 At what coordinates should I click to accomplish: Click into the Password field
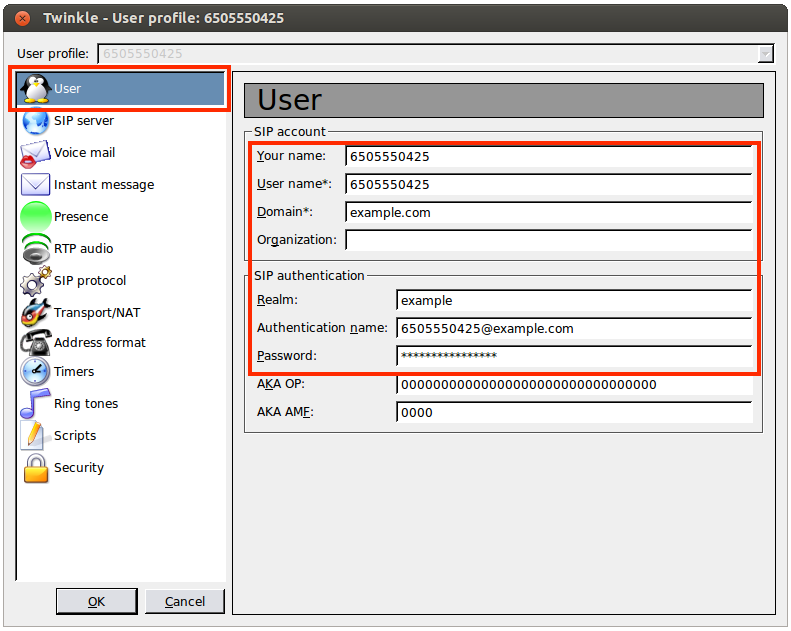[573, 356]
